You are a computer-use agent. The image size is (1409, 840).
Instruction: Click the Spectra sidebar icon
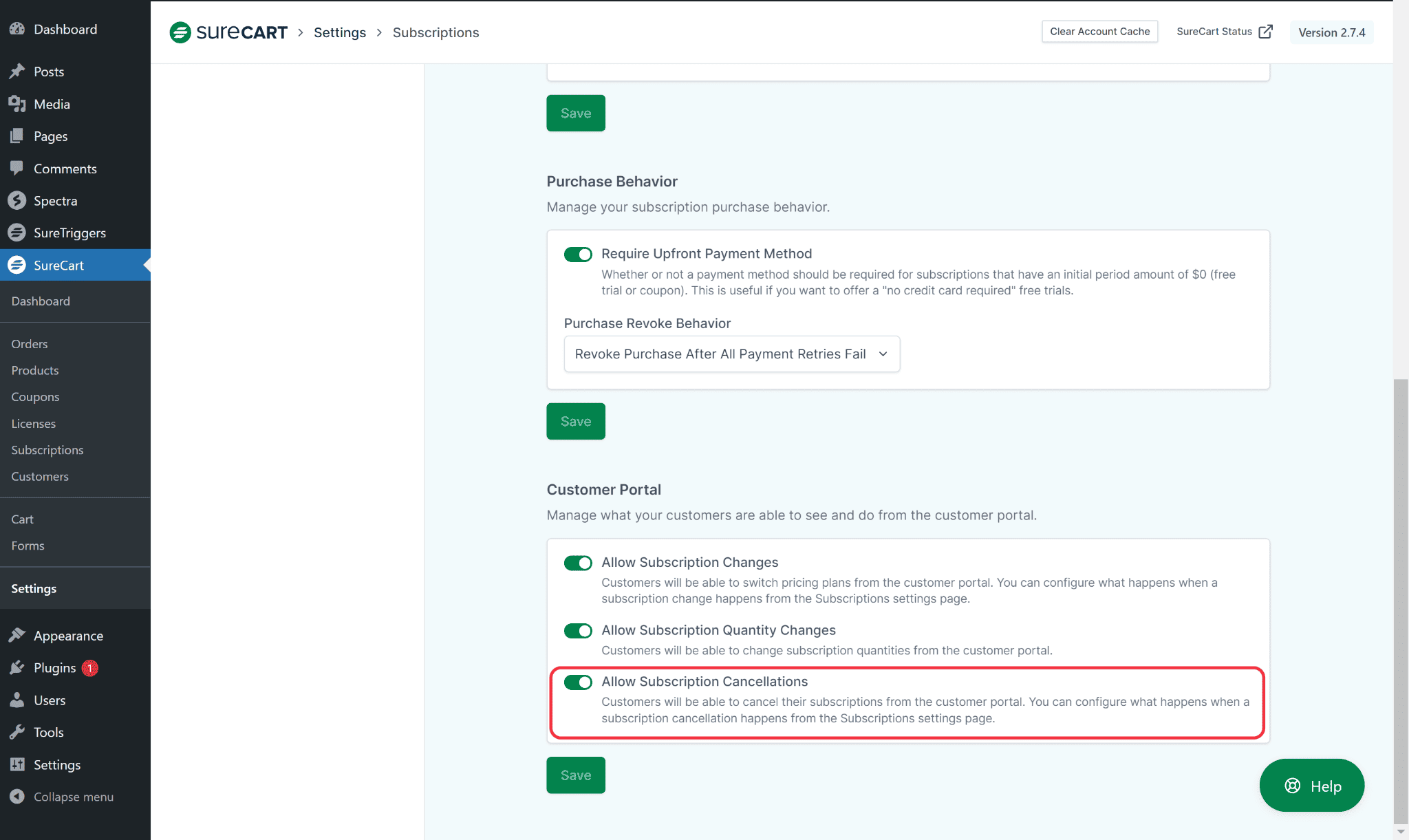17,201
